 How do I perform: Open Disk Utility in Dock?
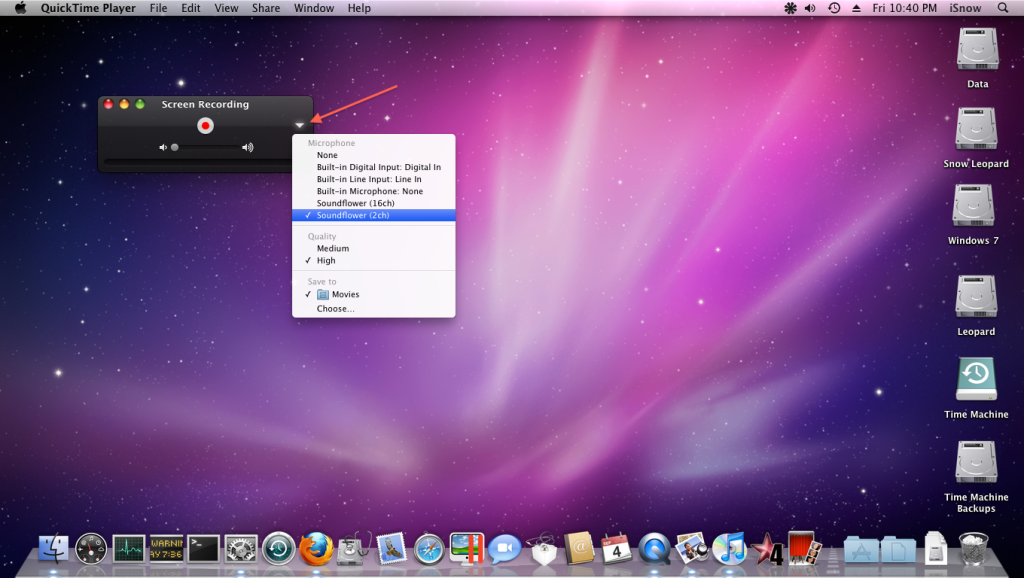coord(354,549)
